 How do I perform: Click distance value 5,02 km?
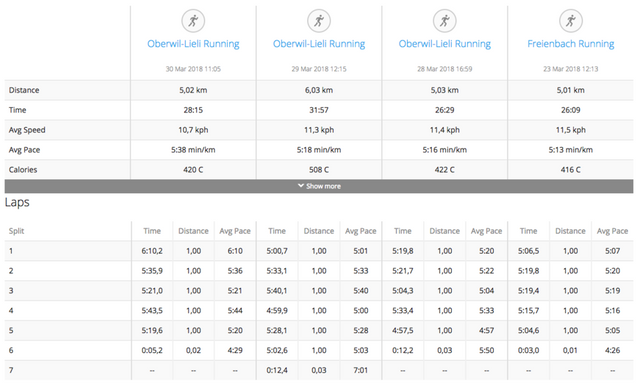click(193, 90)
